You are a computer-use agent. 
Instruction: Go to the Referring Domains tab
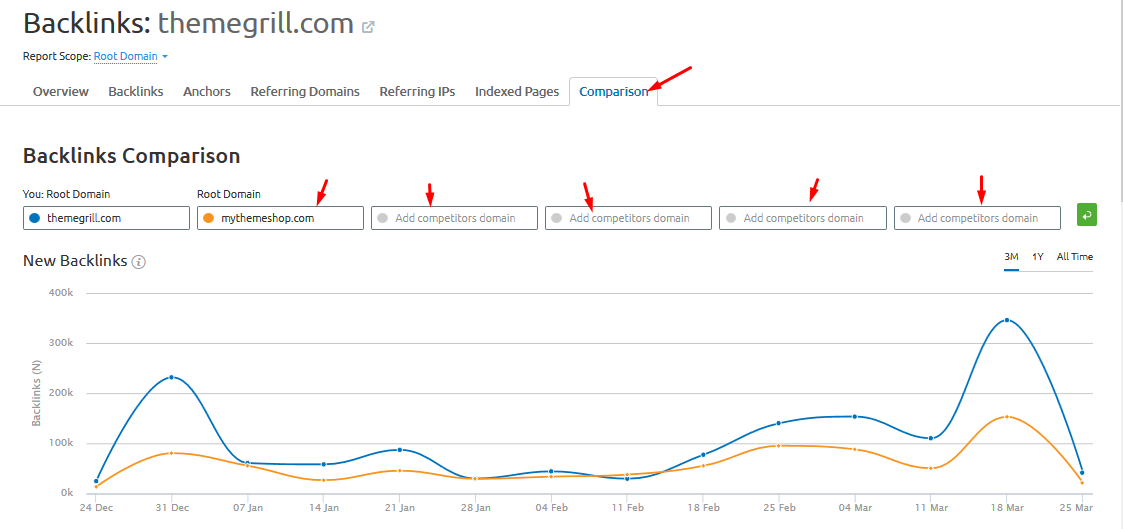click(305, 92)
